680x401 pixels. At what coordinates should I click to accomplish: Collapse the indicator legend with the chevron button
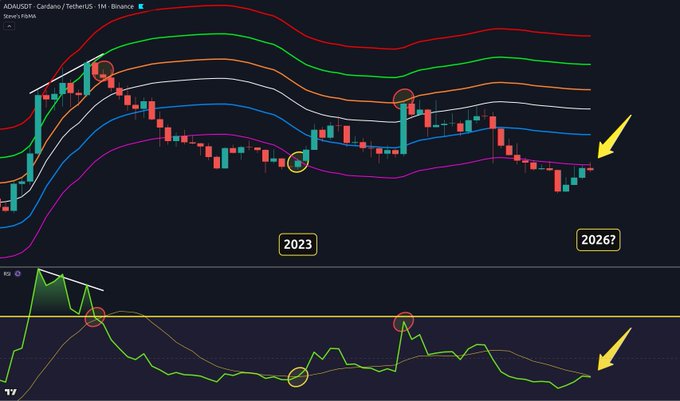[x=9, y=26]
